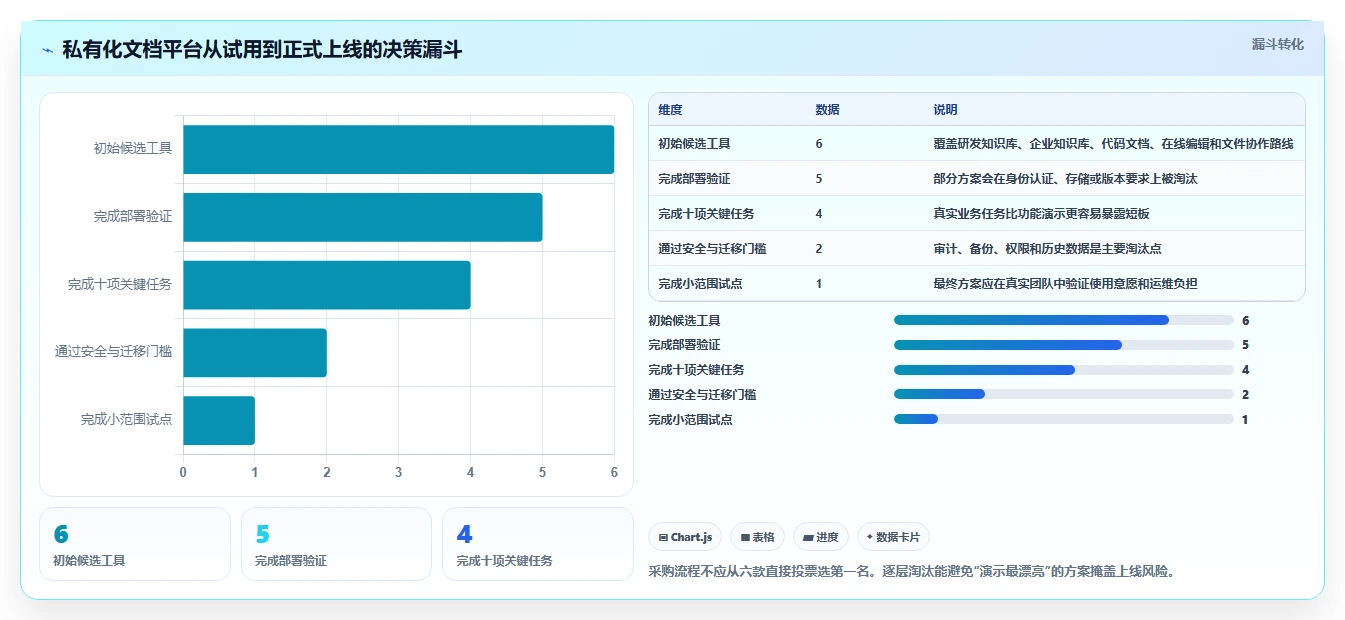Click the table value 6 for 初始候选工具
The width and height of the screenshot is (1345, 620).
(x=819, y=144)
